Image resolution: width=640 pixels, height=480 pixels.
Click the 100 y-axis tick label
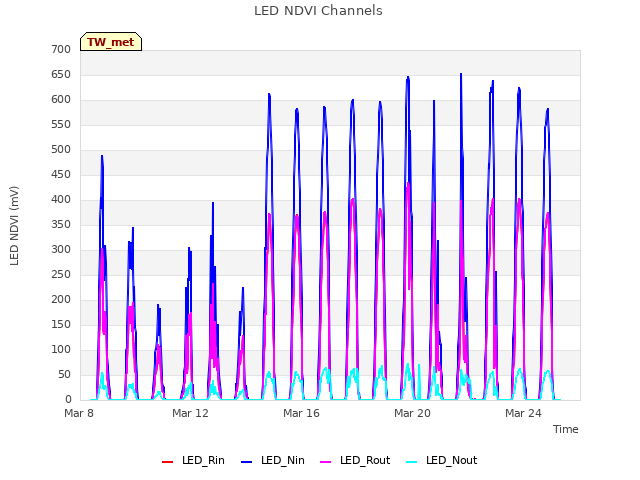pyautogui.click(x=61, y=350)
